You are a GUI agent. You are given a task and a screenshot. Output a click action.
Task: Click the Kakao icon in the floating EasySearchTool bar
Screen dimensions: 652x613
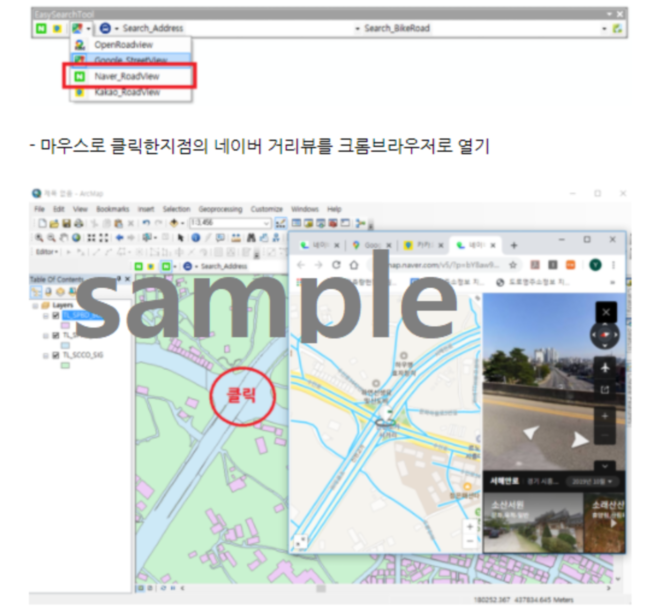(x=57, y=28)
